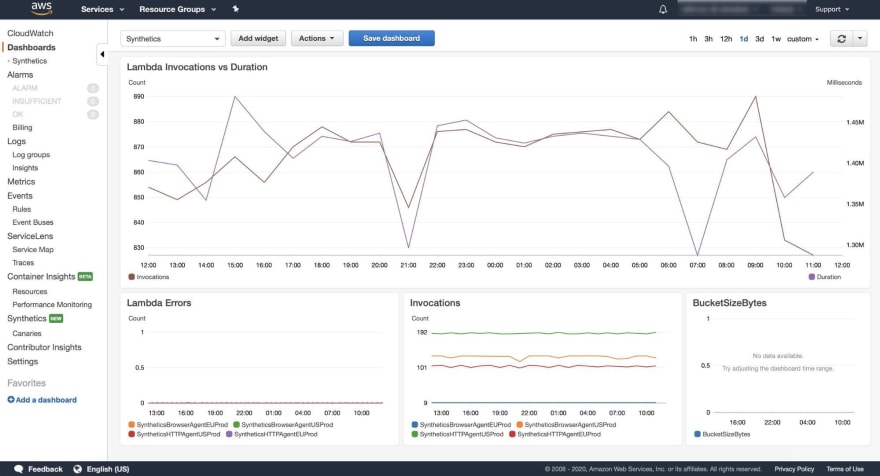Open Resources under Container Insights
880x476 pixels.
(x=30, y=291)
